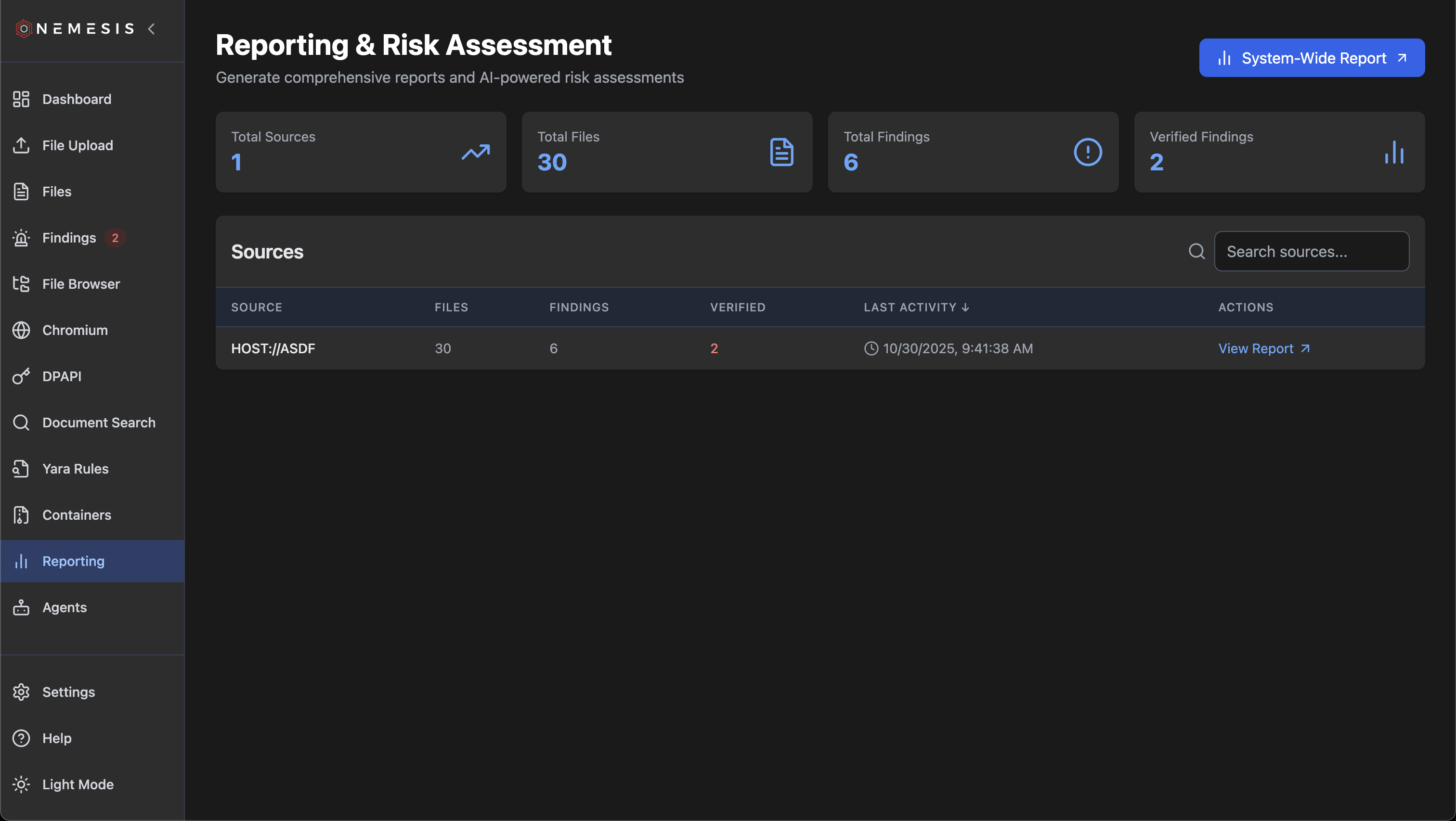
Task: Click the Yara Rules icon
Action: (21, 468)
